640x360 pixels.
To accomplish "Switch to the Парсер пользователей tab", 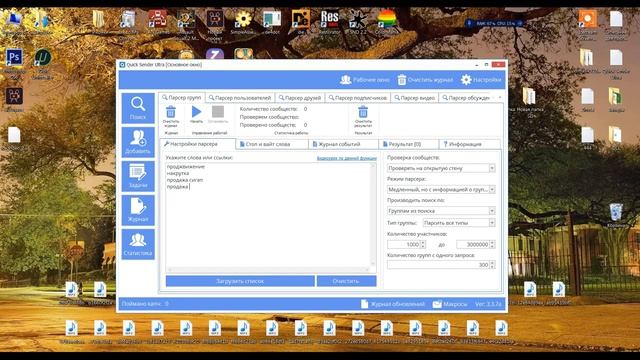I will (240, 98).
